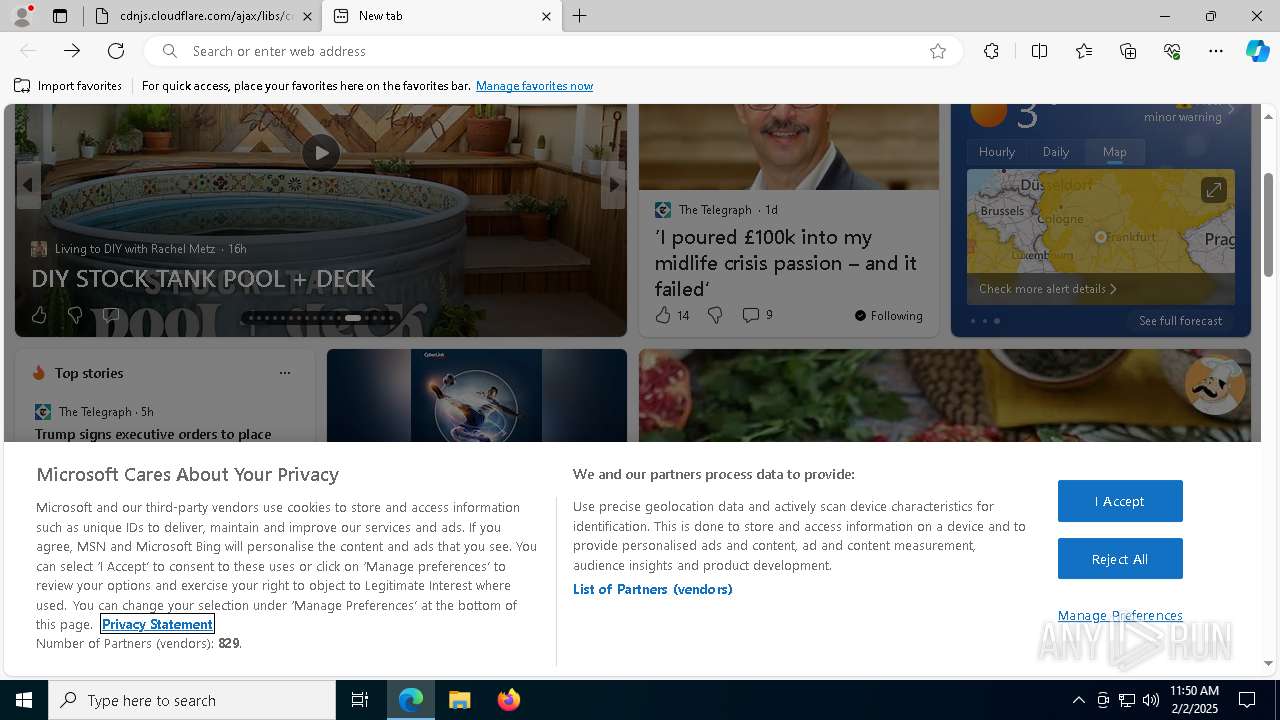This screenshot has height=720, width=1280.
Task: Open the football ad thumbnail card
Action: [x=477, y=395]
